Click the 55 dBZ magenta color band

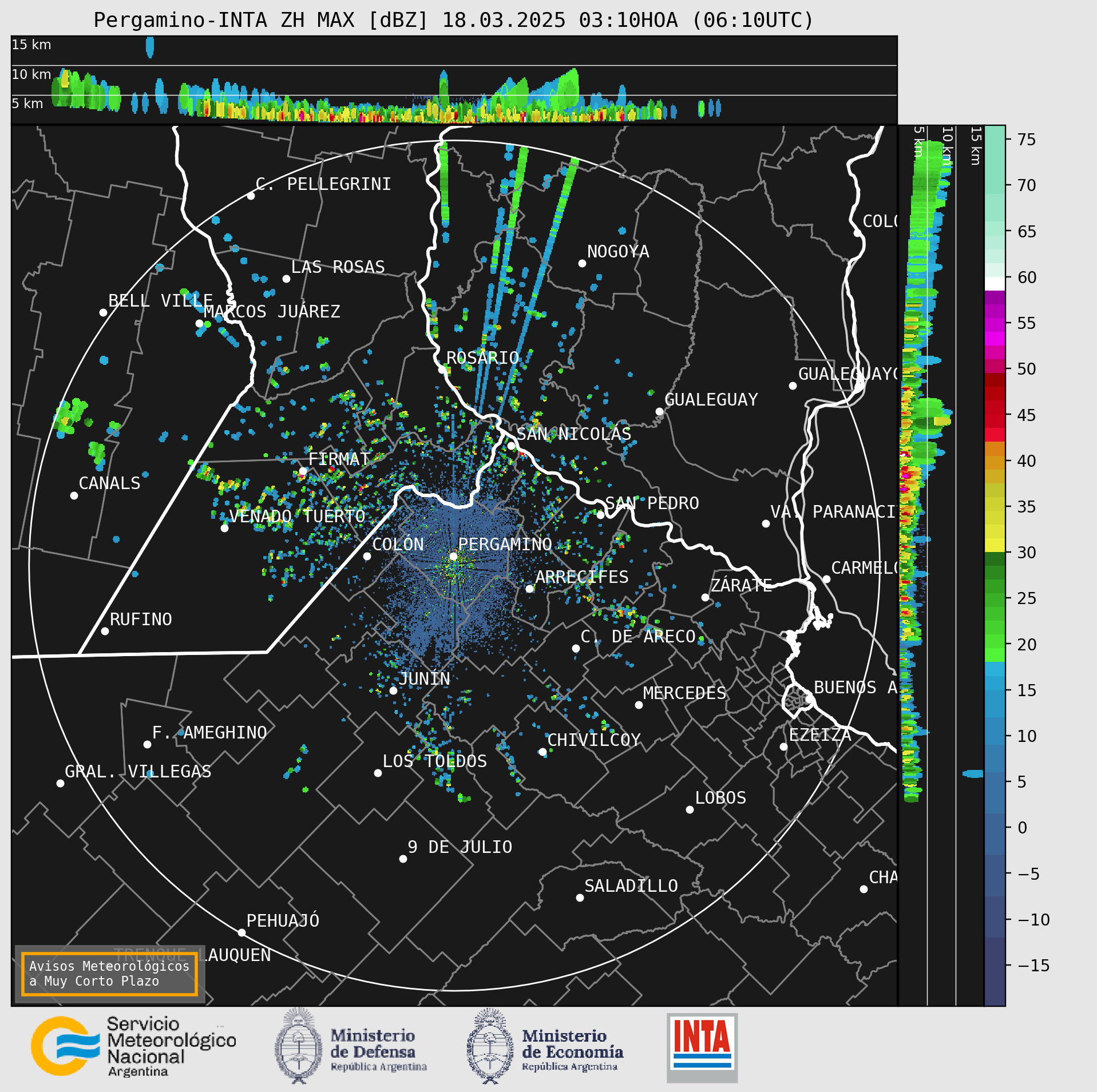pyautogui.click(x=995, y=325)
